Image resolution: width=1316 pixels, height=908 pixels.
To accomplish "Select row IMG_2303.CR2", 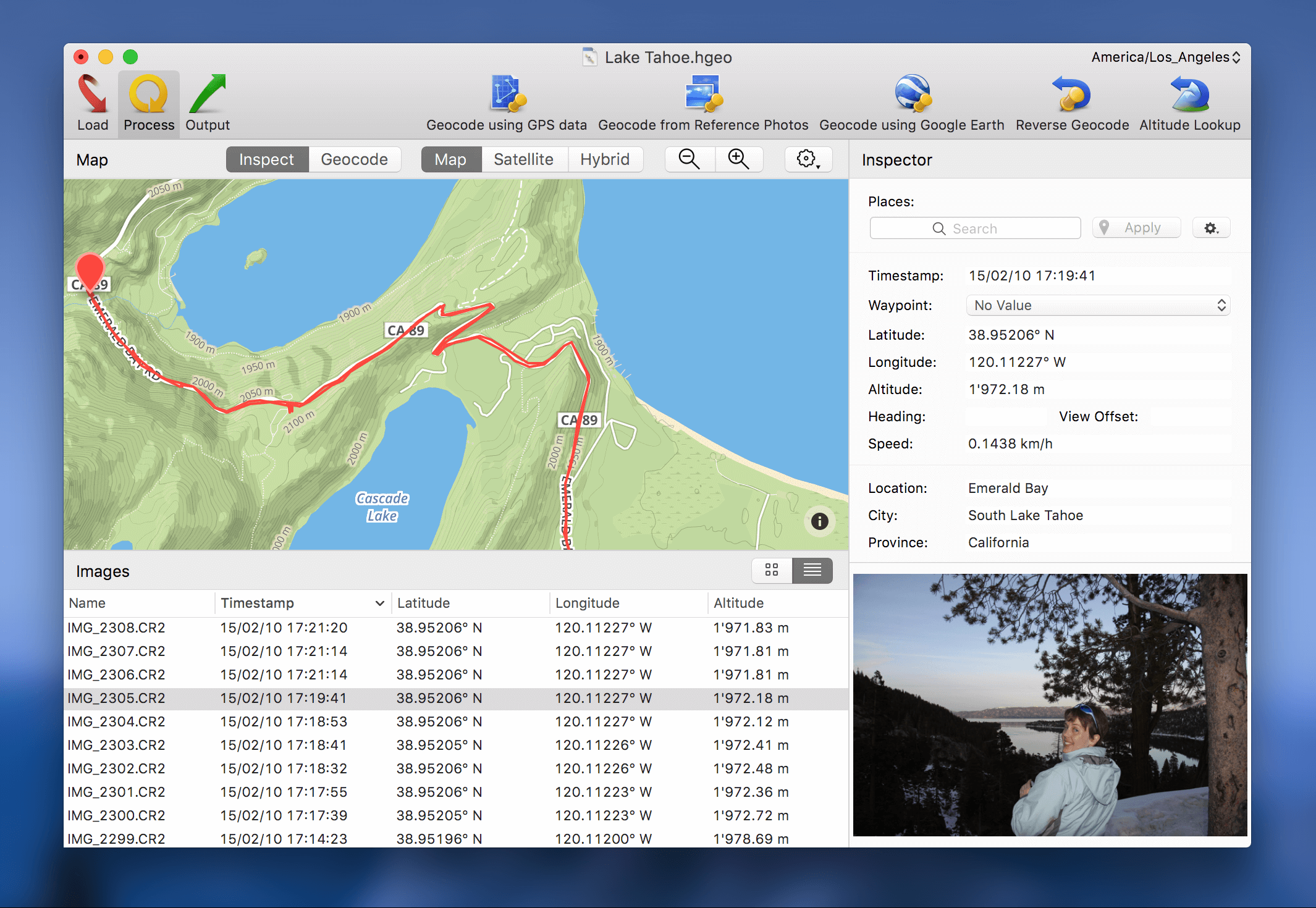I will (456, 746).
